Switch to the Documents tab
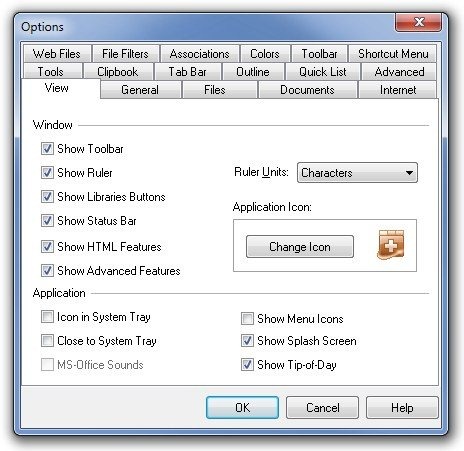This screenshot has height=451, width=464. click(x=307, y=90)
